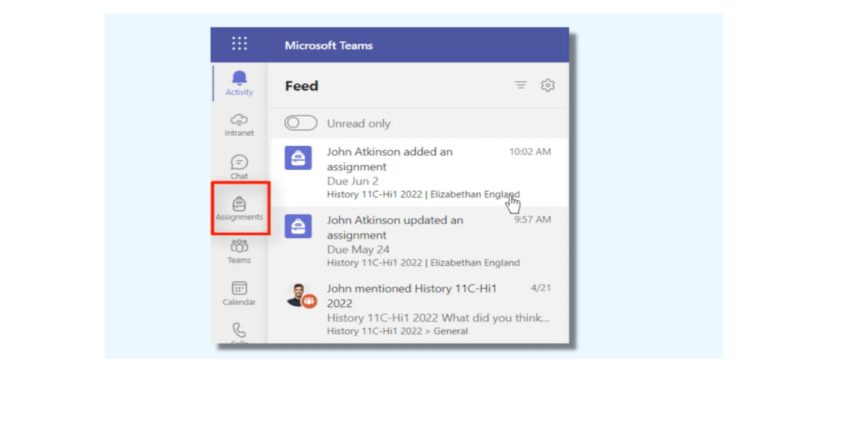The width and height of the screenshot is (850, 425).
Task: Go to Teams in the sidebar
Action: (x=239, y=252)
